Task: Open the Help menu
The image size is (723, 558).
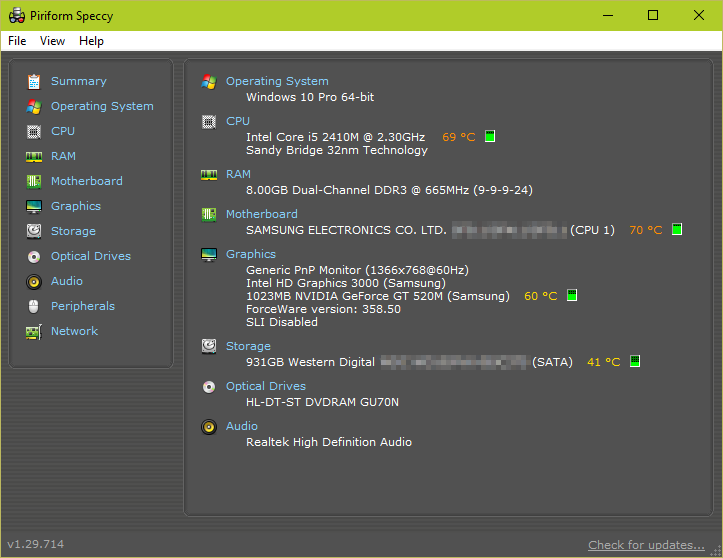Action: point(91,41)
